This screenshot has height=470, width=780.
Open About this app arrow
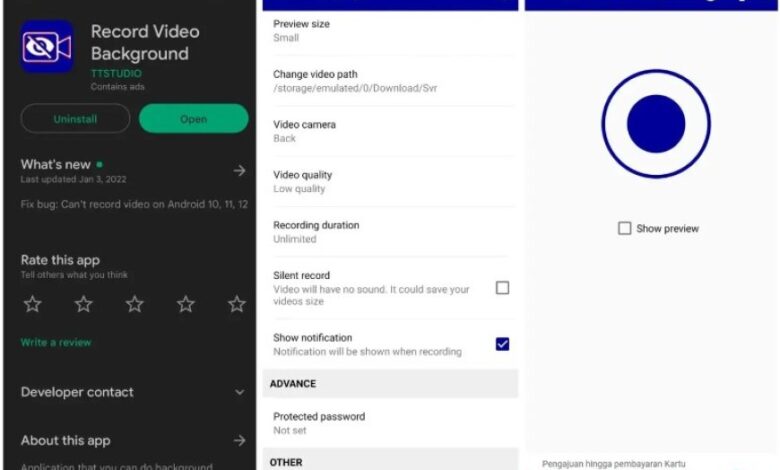[x=239, y=440]
